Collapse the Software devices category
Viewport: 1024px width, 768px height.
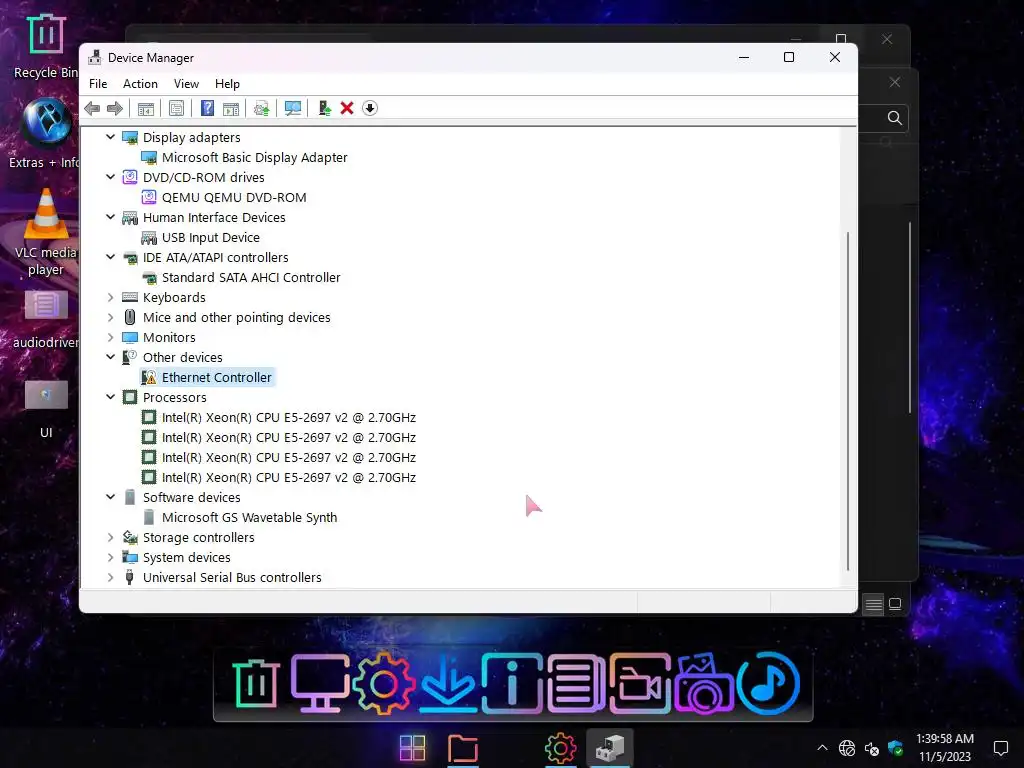click(110, 497)
